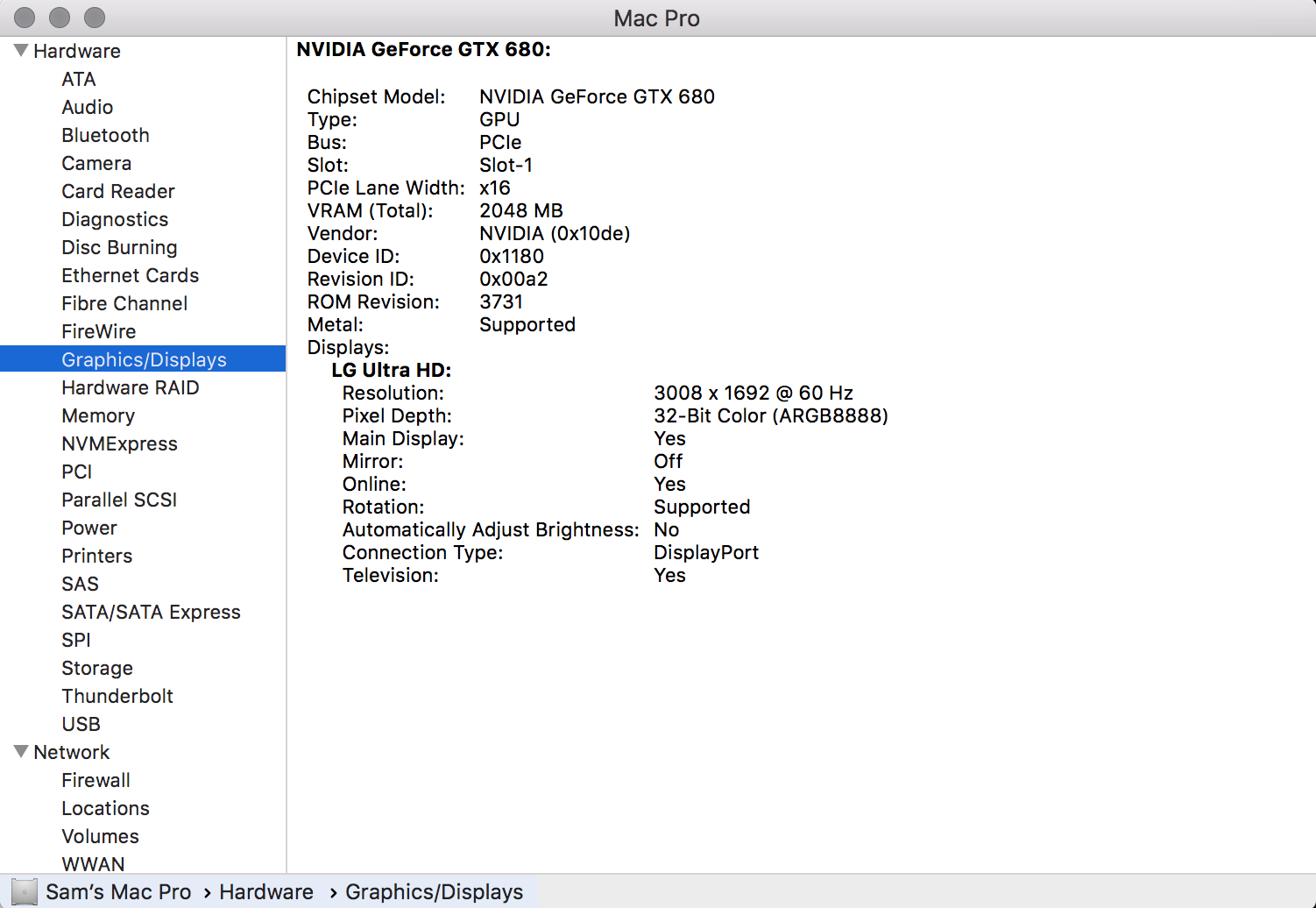View Camera information

tap(96, 163)
